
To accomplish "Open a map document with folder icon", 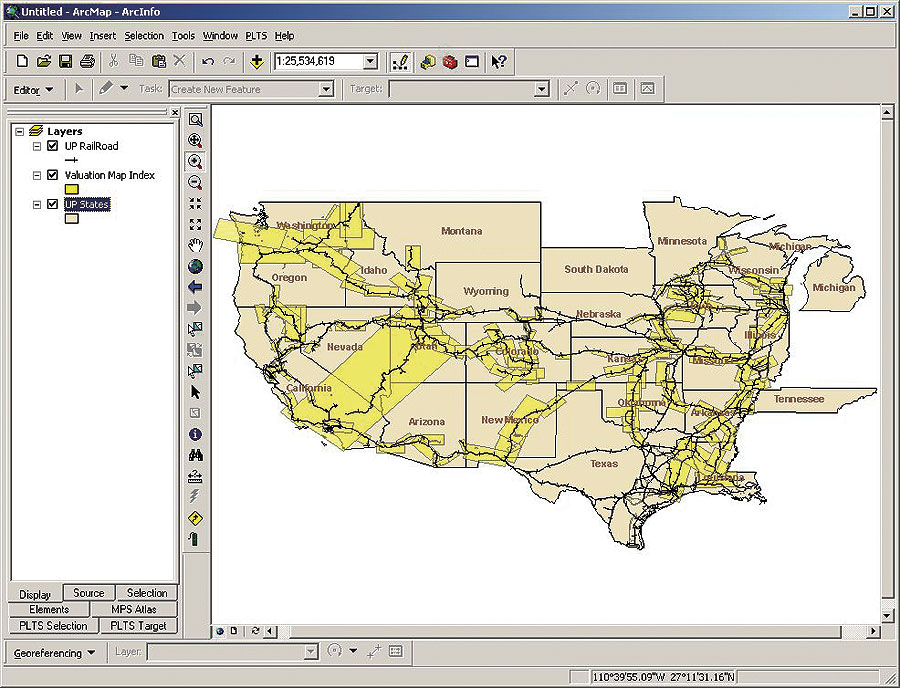I will [44, 61].
